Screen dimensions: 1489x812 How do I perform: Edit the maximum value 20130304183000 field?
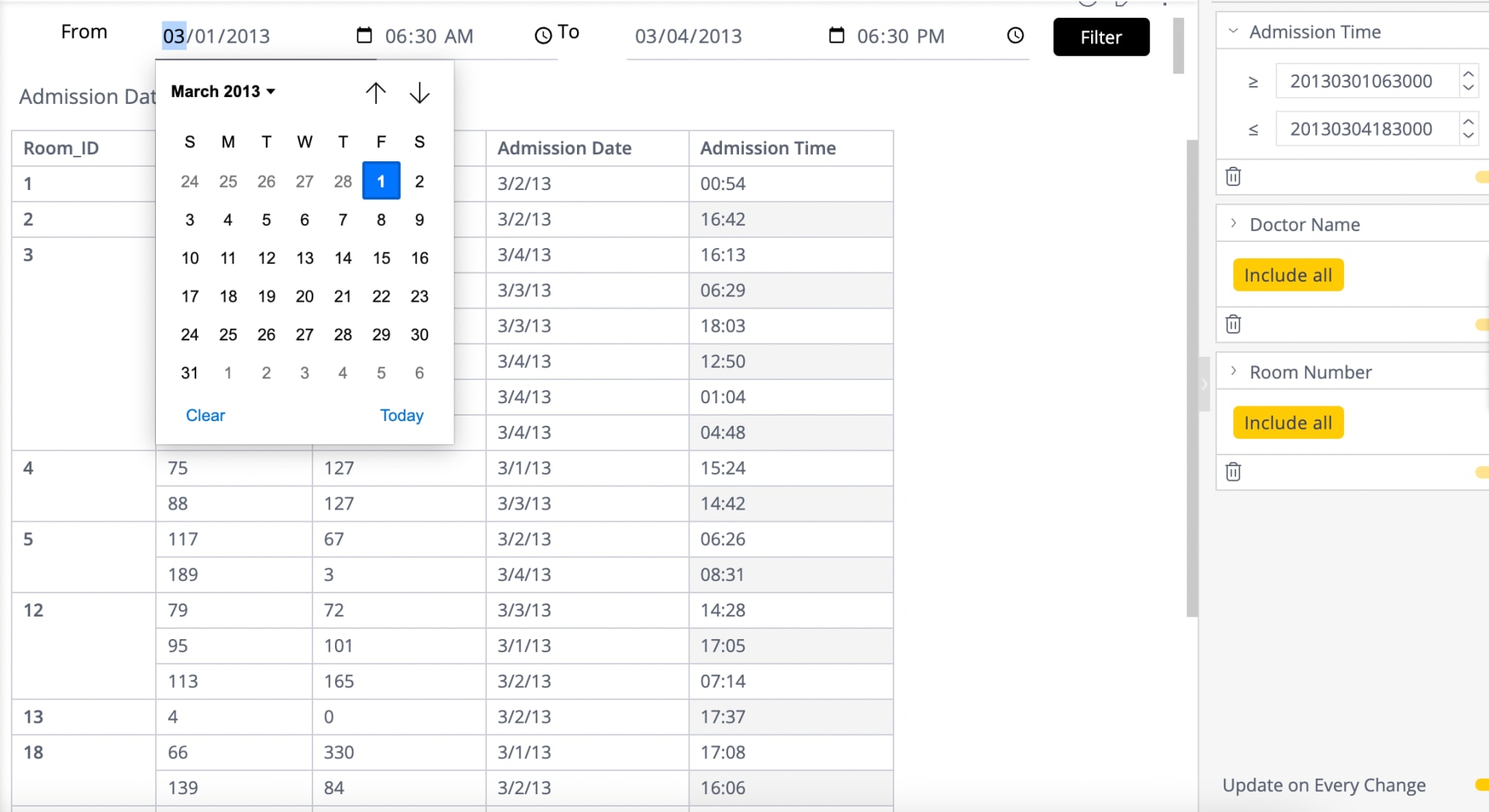click(x=1367, y=129)
